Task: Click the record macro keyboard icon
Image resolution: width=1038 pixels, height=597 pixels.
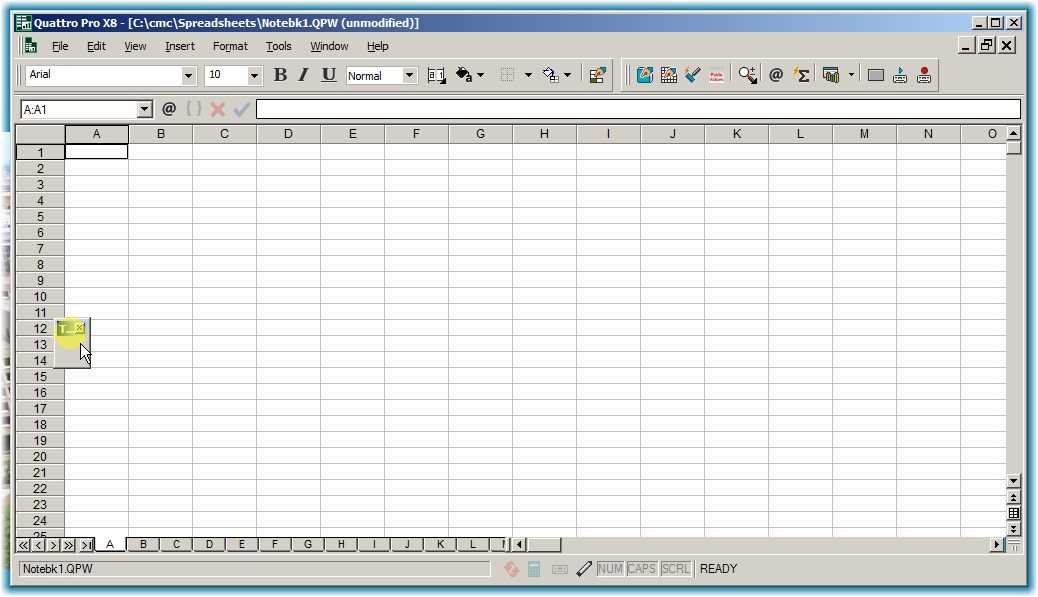Action: point(923,75)
